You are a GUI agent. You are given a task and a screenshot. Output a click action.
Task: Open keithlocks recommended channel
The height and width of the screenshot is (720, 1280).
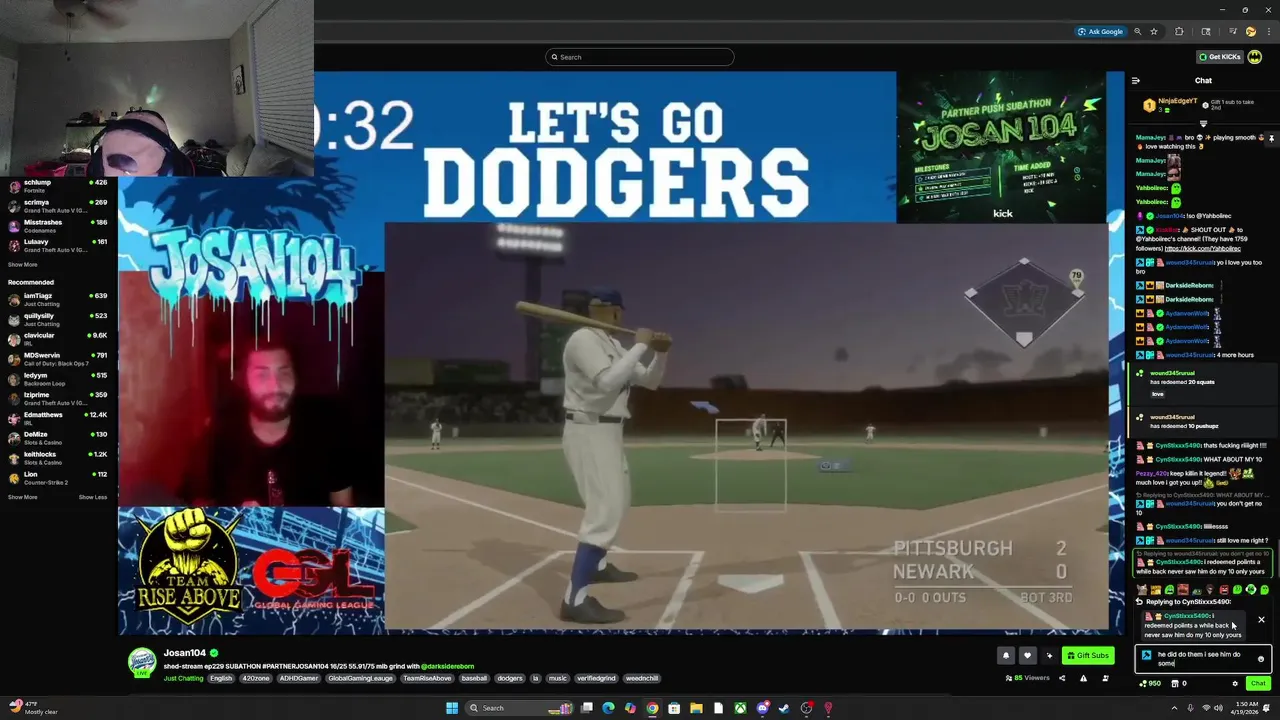[x=59, y=458]
